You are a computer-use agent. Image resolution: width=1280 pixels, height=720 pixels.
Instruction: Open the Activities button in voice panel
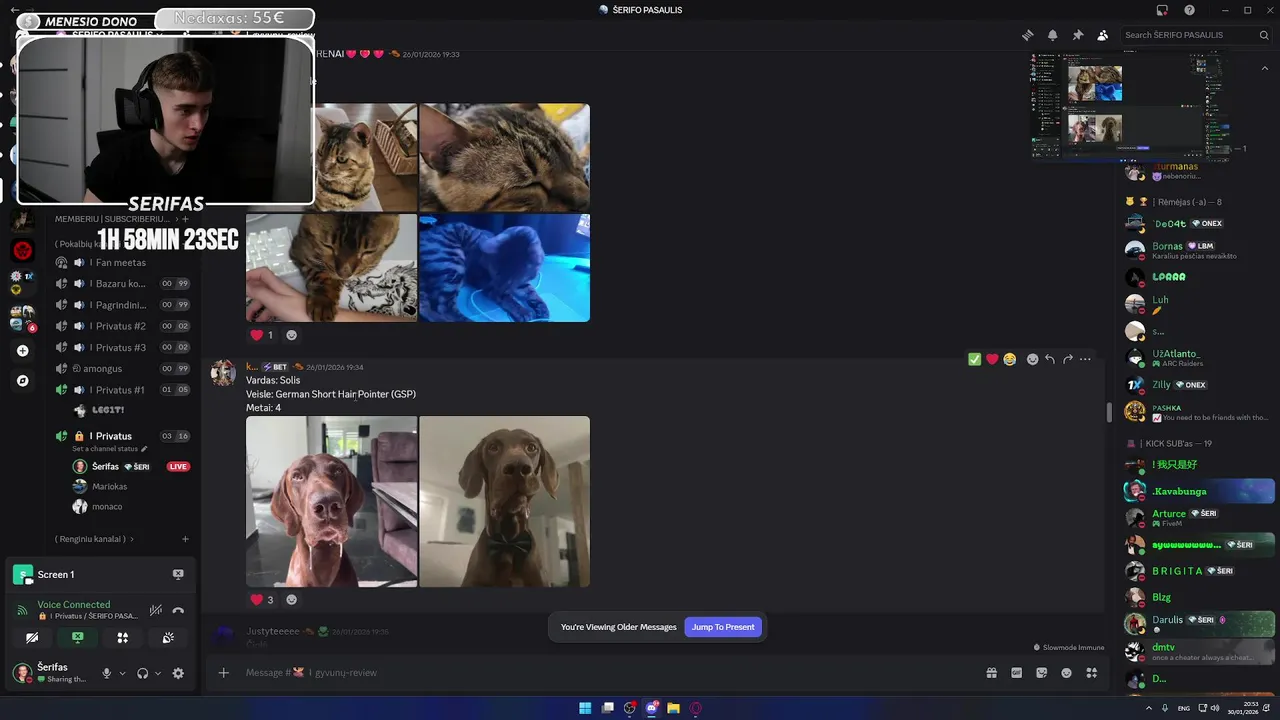(122, 637)
